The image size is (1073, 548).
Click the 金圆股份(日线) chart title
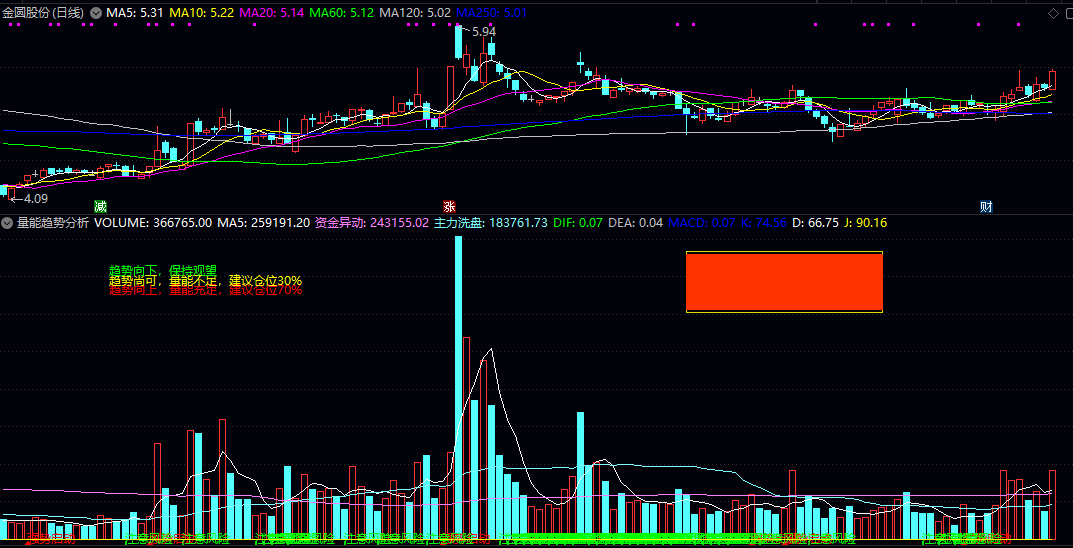44,12
